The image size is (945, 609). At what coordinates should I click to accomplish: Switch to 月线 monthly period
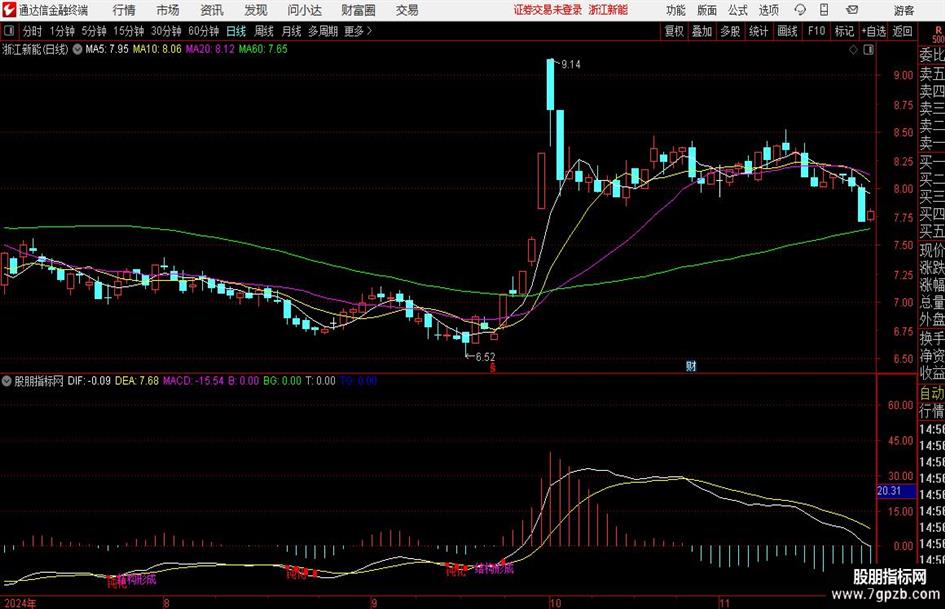(x=291, y=31)
